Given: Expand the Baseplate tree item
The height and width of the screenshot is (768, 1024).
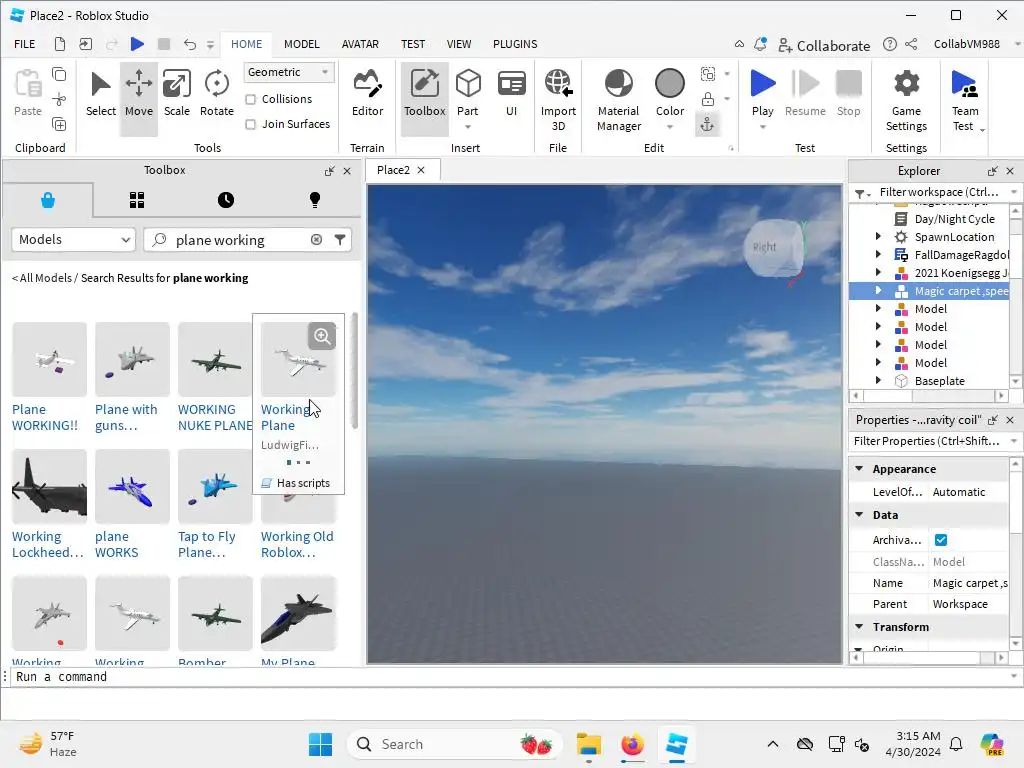Looking at the screenshot, I should pyautogui.click(x=878, y=380).
